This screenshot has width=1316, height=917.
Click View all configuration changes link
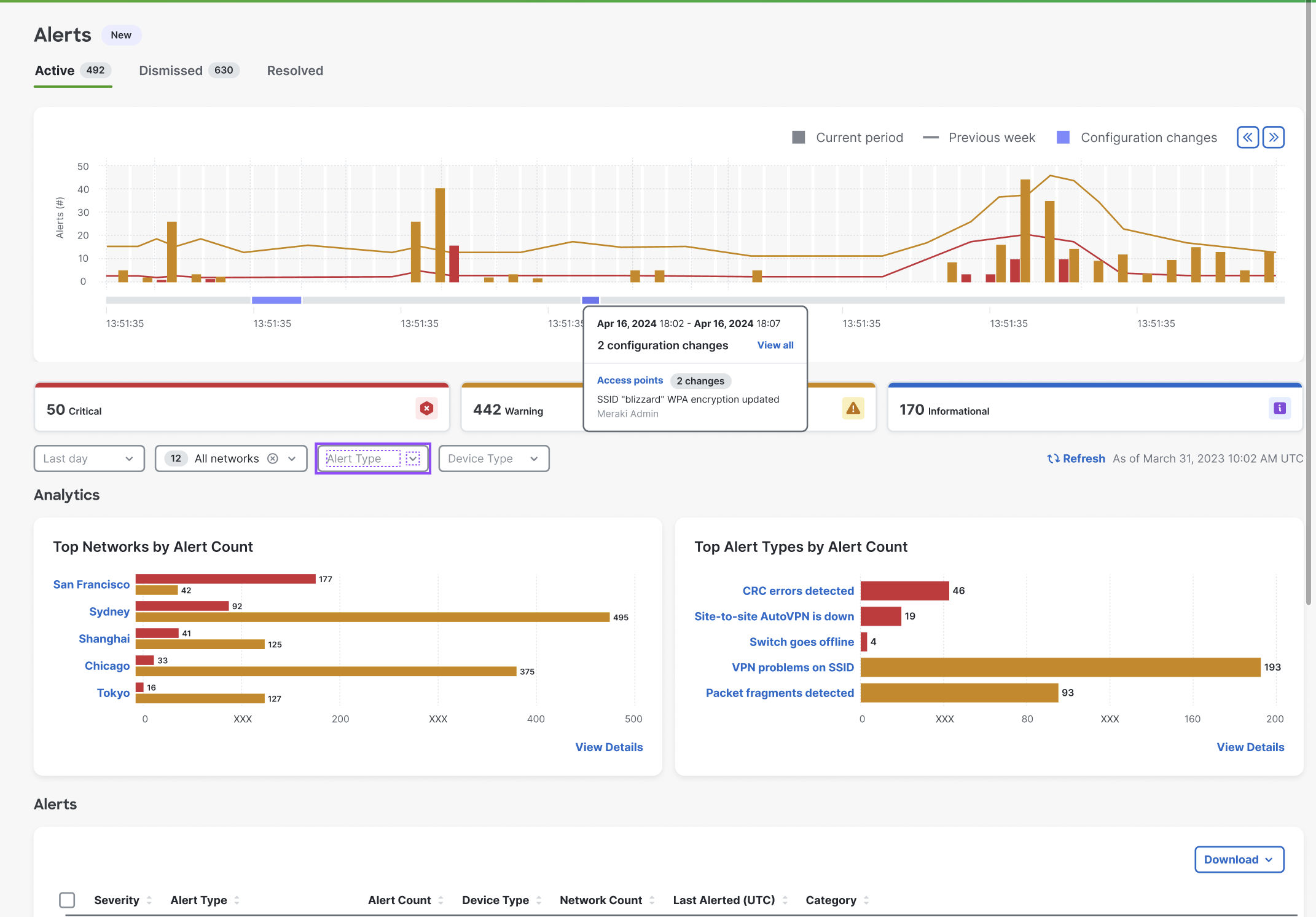click(x=775, y=345)
